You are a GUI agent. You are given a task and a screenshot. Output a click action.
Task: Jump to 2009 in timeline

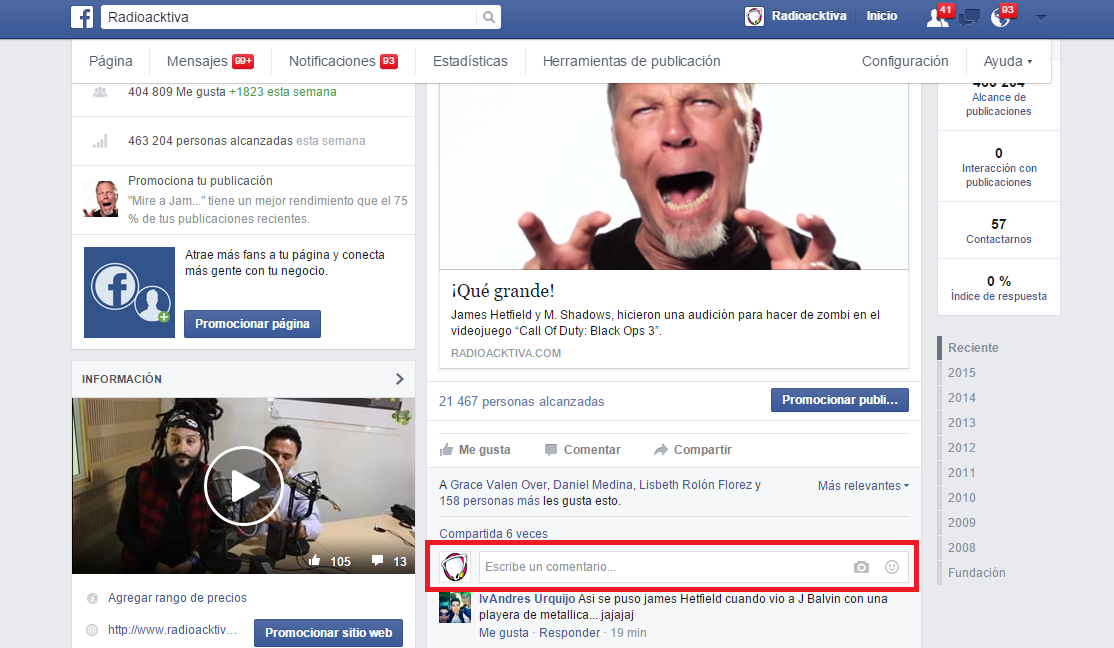click(961, 522)
